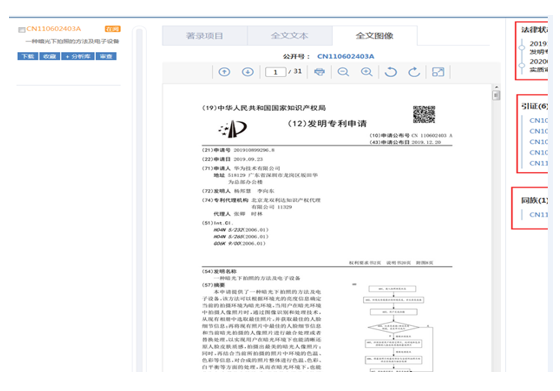Click the patent title under CN110602403A
Image resolution: width=560 pixels, height=391 pixels.
[72, 41]
